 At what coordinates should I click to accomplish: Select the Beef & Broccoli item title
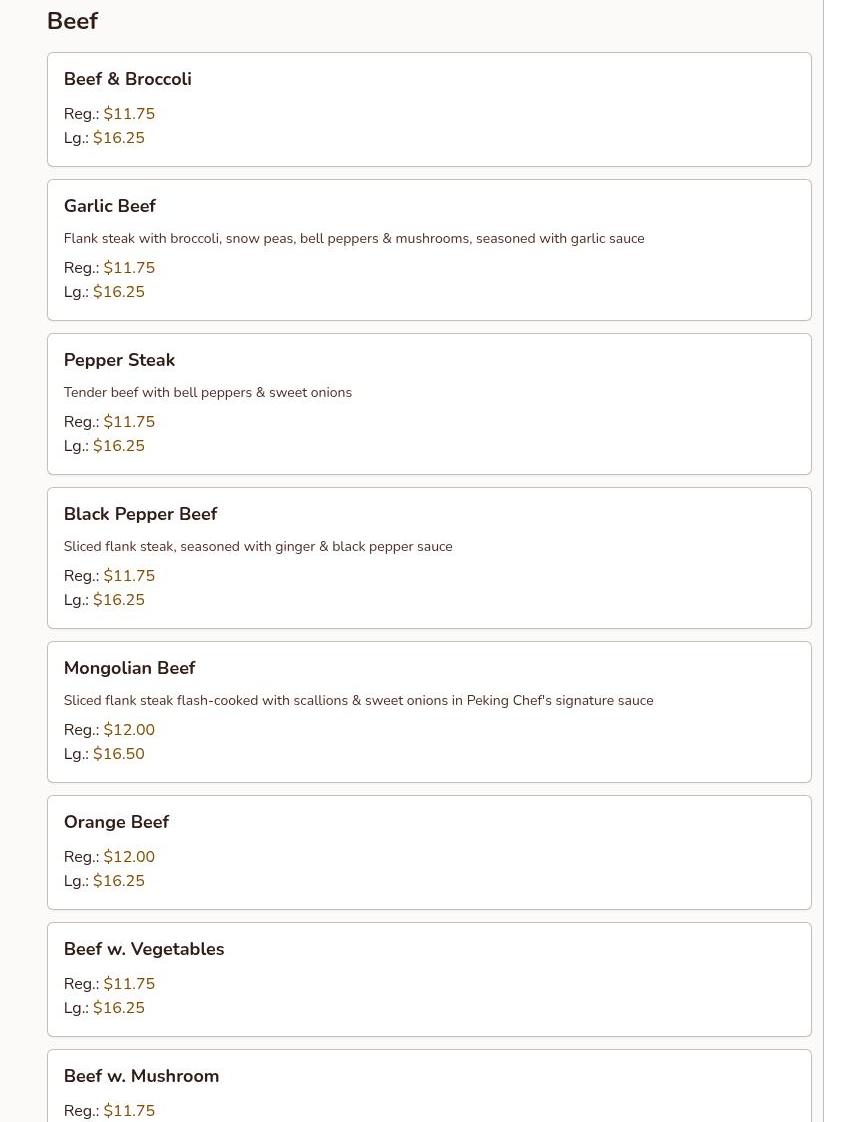127,79
